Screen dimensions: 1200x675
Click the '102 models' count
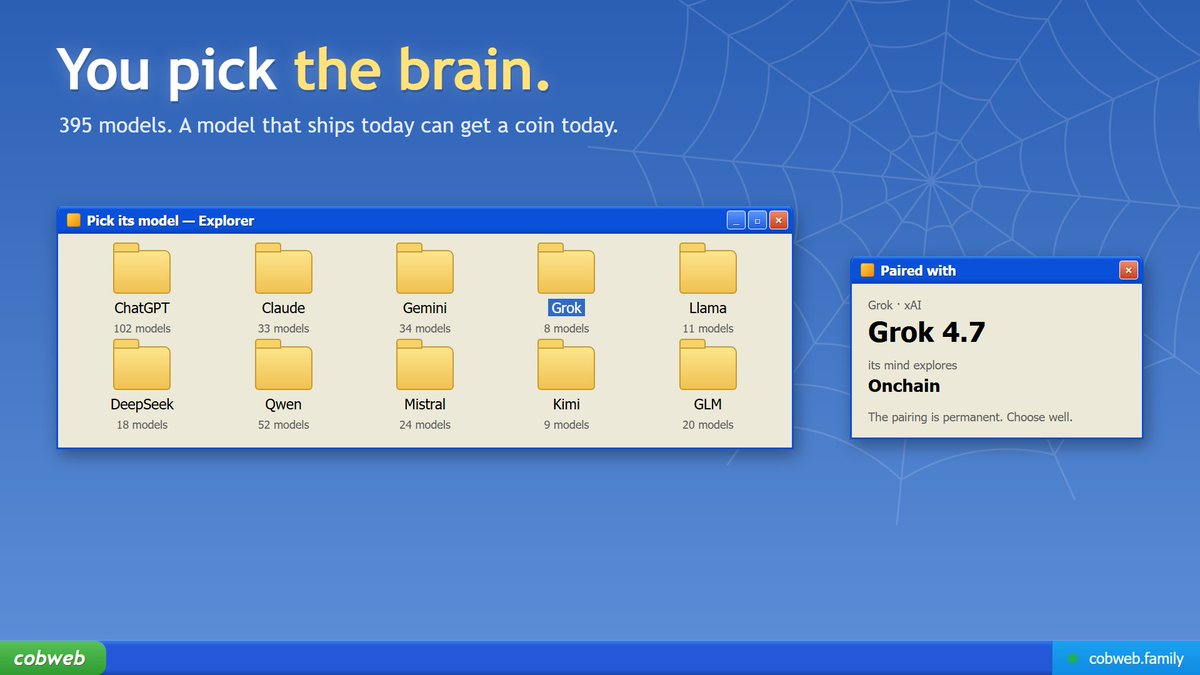[x=142, y=328]
